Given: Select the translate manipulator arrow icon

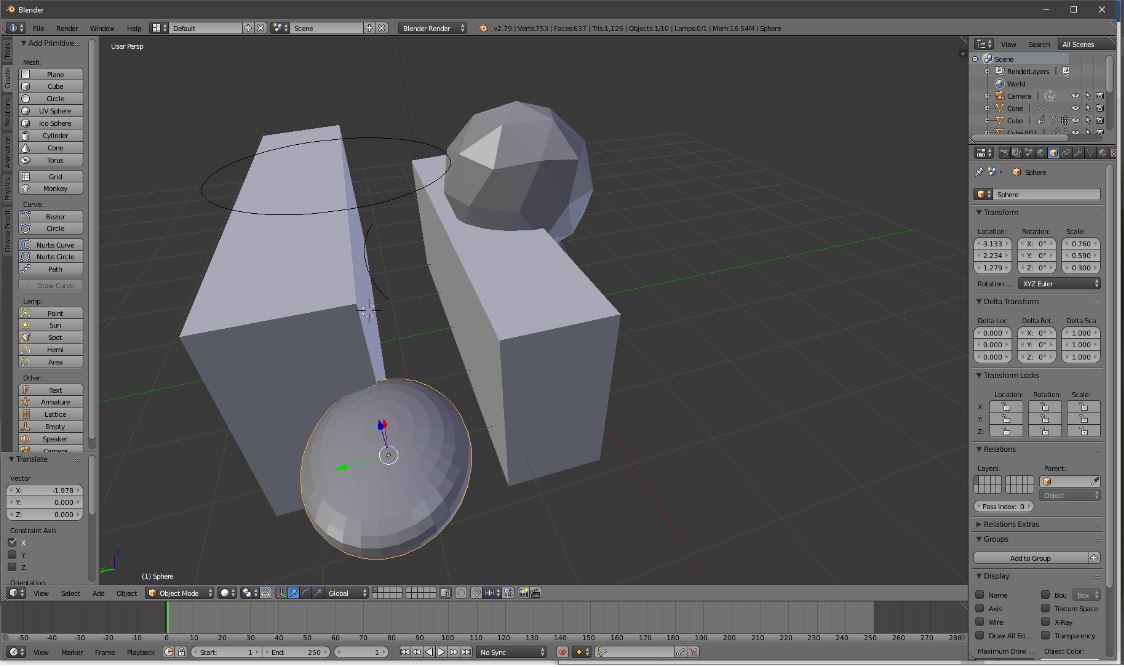Looking at the screenshot, I should [293, 593].
